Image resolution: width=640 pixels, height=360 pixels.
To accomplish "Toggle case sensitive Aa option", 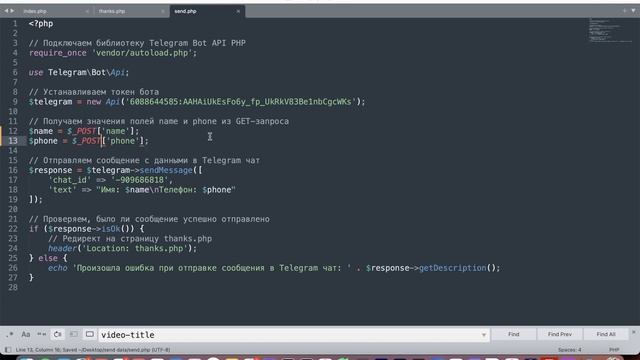I will [25, 335].
